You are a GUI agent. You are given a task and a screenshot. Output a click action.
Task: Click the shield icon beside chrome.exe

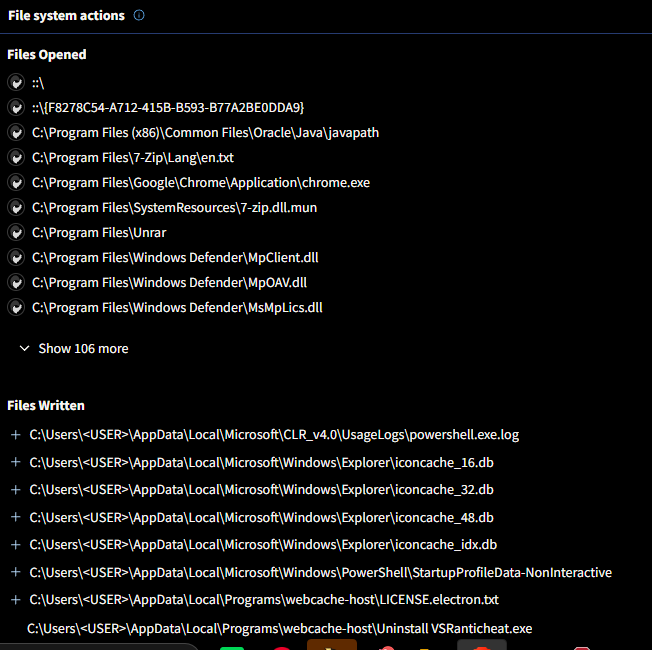coord(16,182)
